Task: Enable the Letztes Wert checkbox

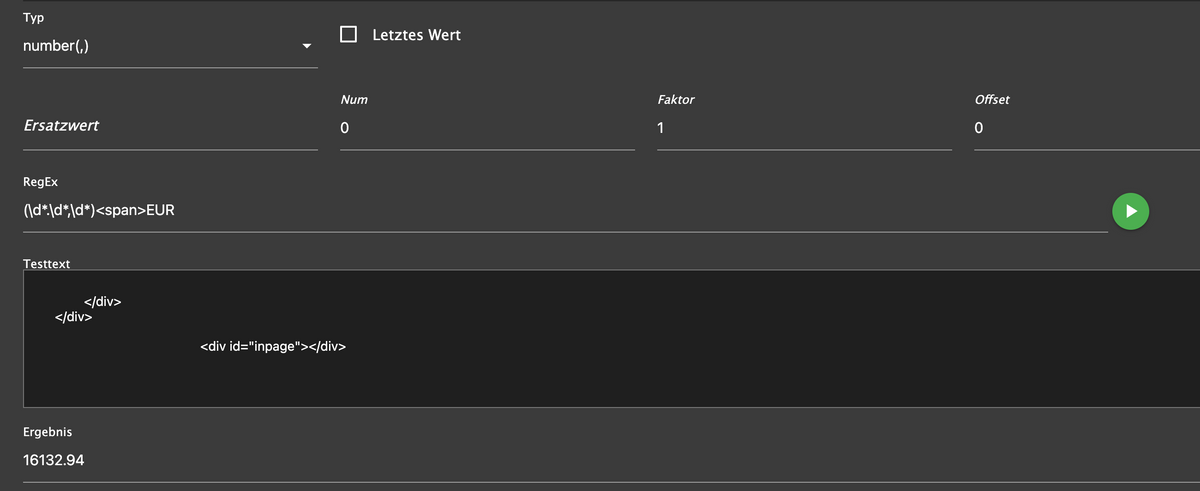Action: [349, 34]
